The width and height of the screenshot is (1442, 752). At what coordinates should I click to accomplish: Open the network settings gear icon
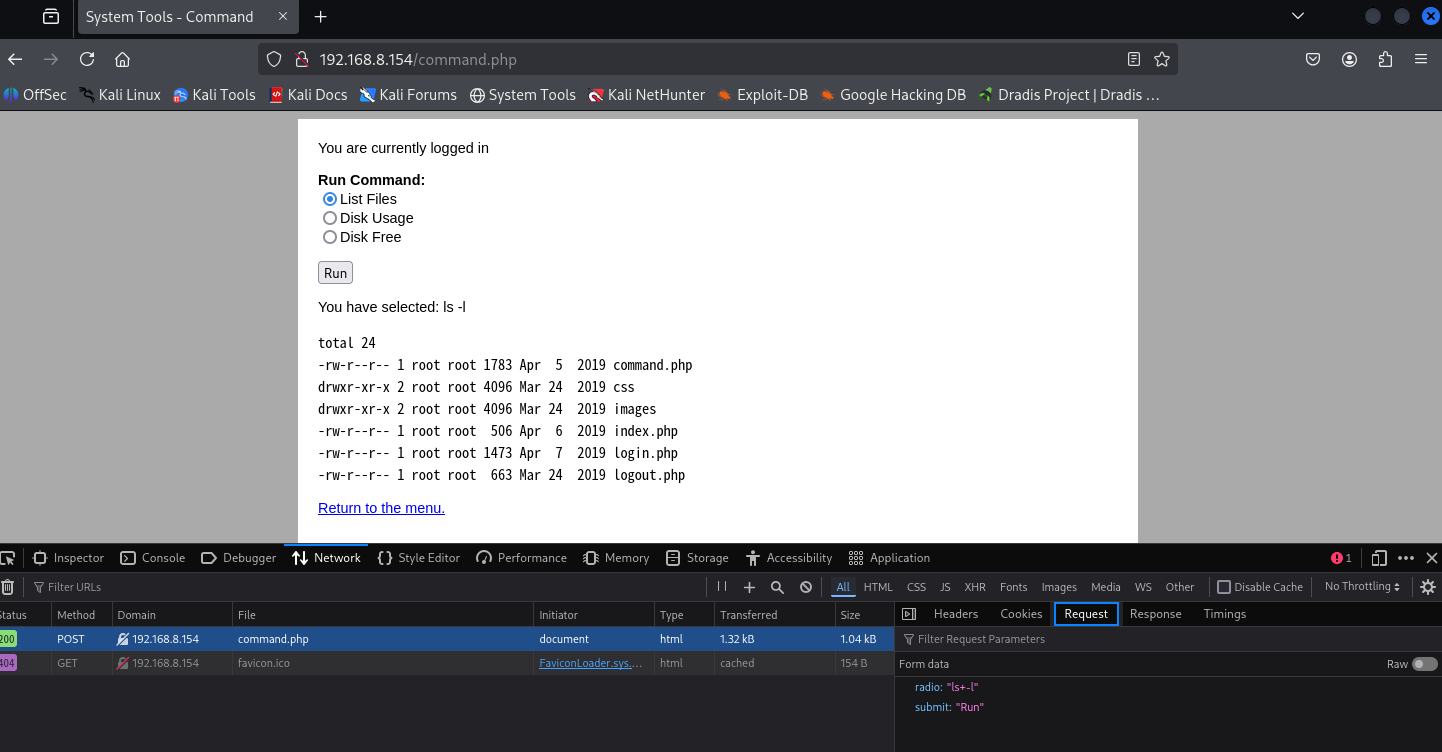(x=1428, y=587)
